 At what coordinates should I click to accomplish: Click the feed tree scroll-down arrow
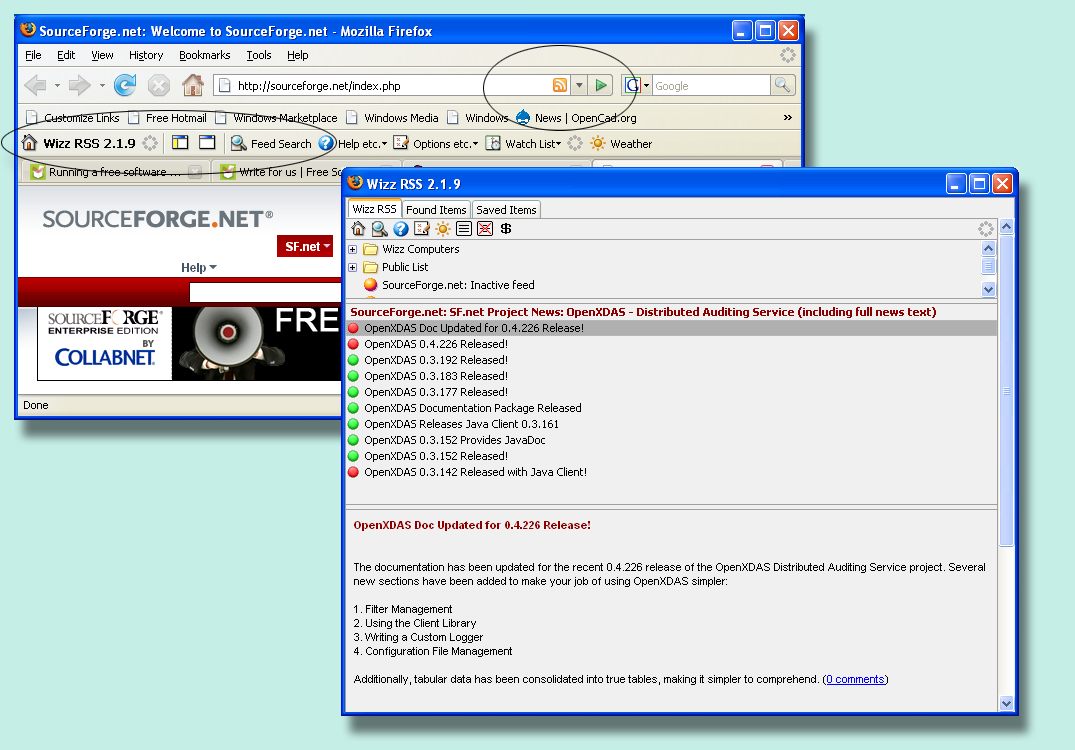(988, 289)
